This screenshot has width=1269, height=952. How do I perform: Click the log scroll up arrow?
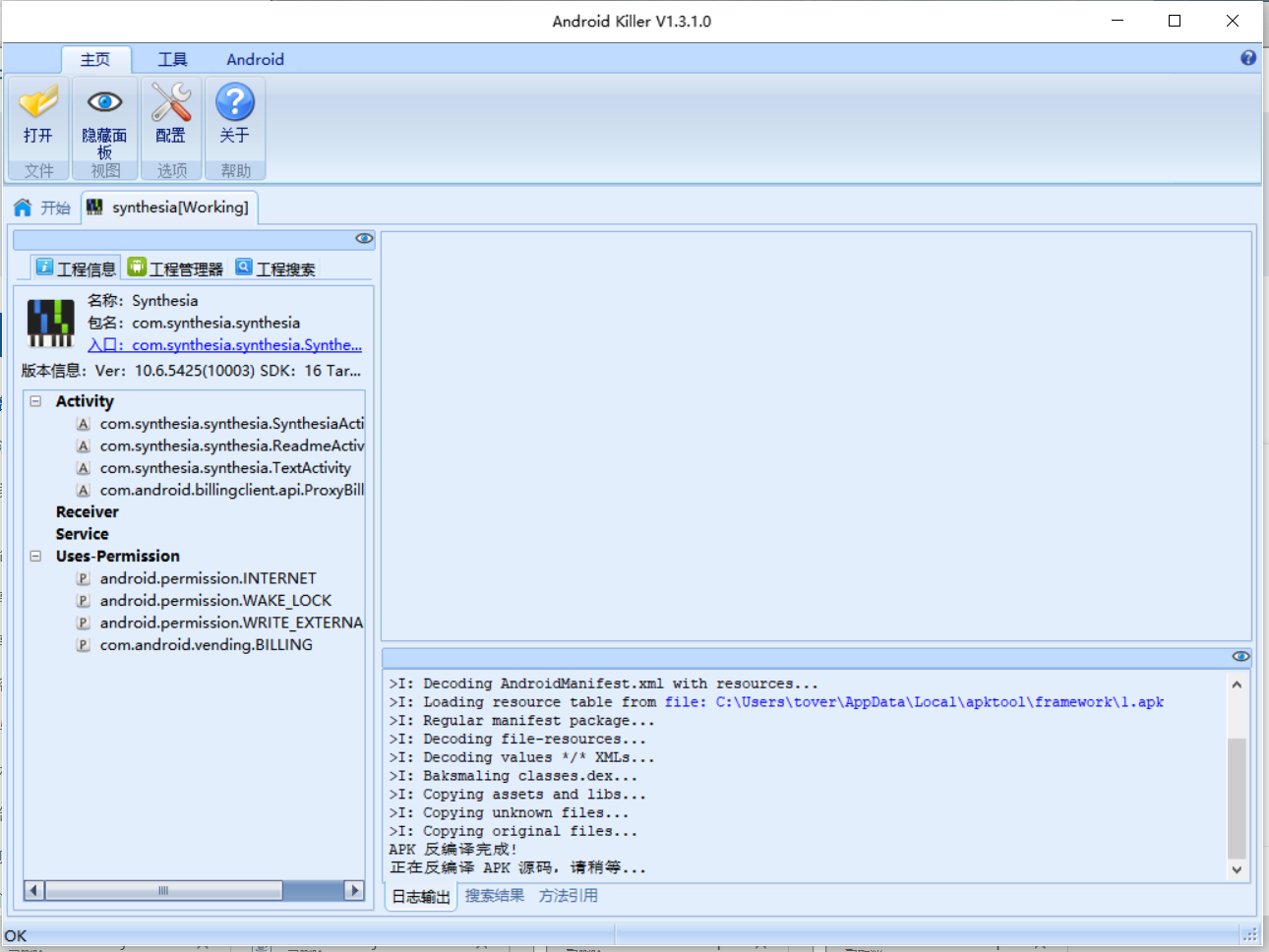pos(1237,684)
